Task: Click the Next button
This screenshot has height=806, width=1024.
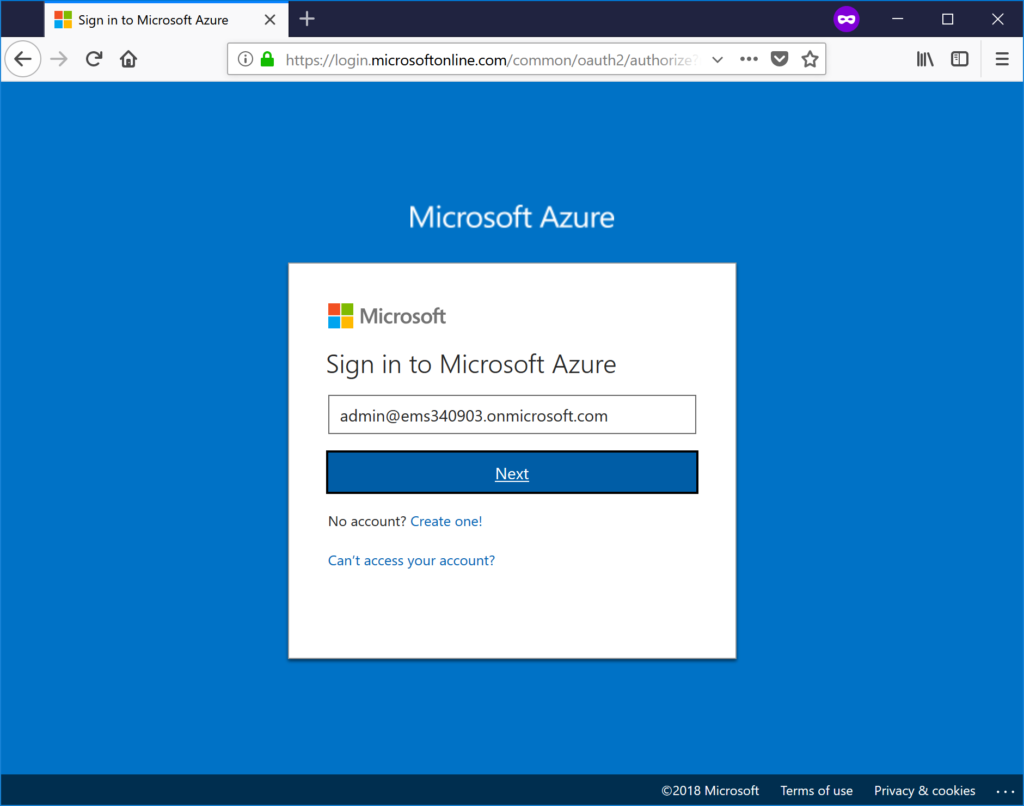Action: pyautogui.click(x=512, y=472)
